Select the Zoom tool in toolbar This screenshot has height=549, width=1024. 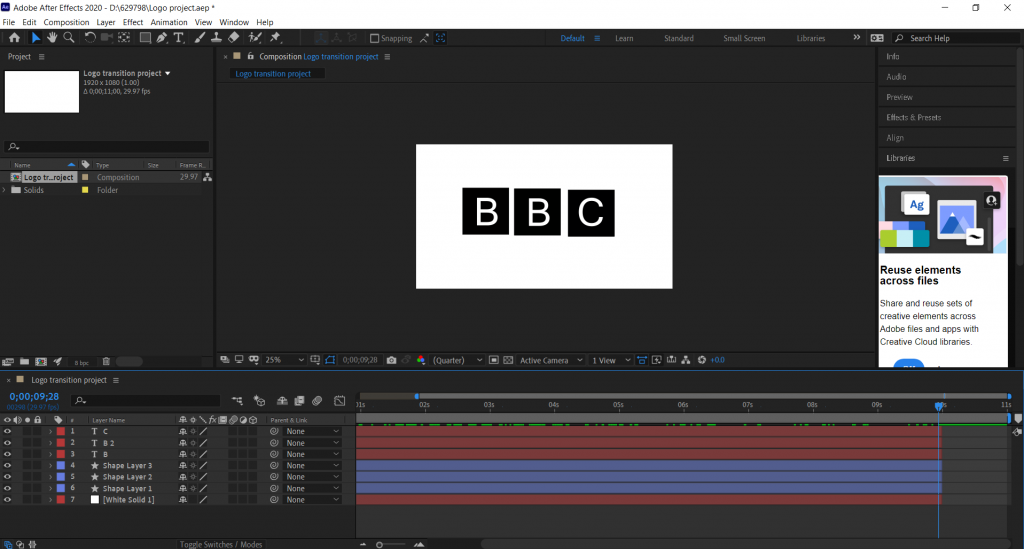click(x=69, y=38)
